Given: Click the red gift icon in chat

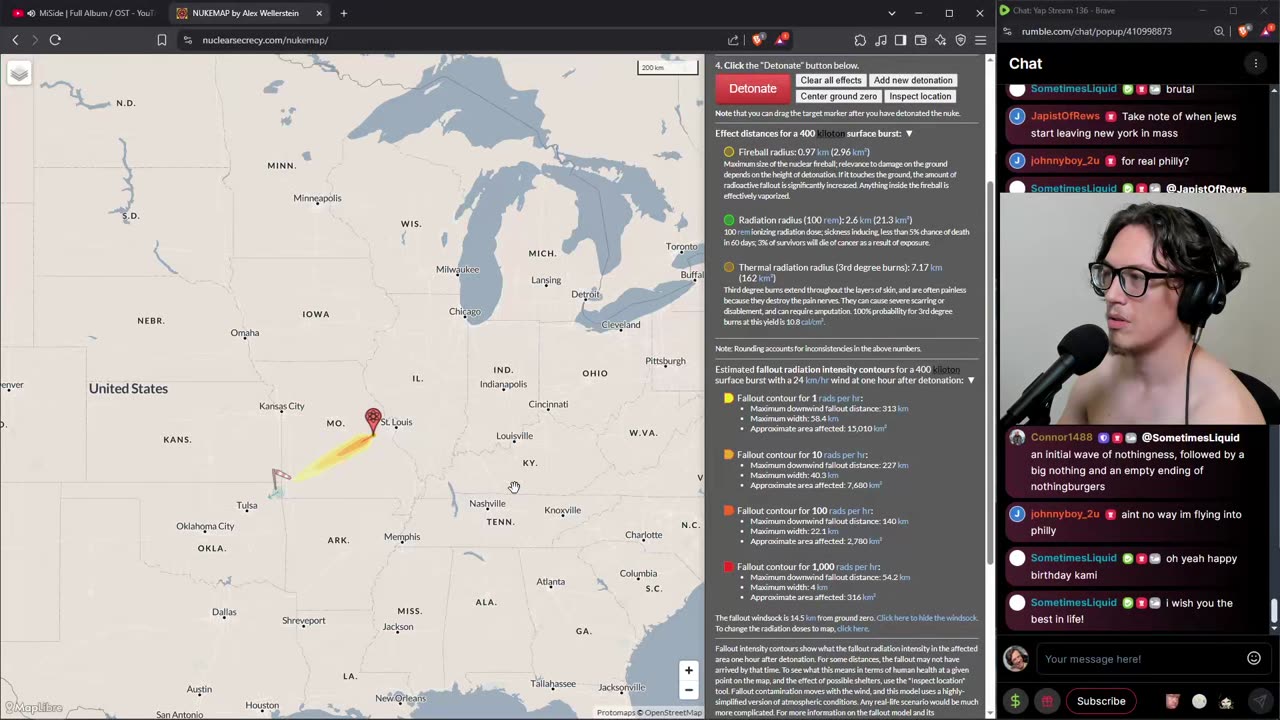Looking at the screenshot, I should 1047,701.
